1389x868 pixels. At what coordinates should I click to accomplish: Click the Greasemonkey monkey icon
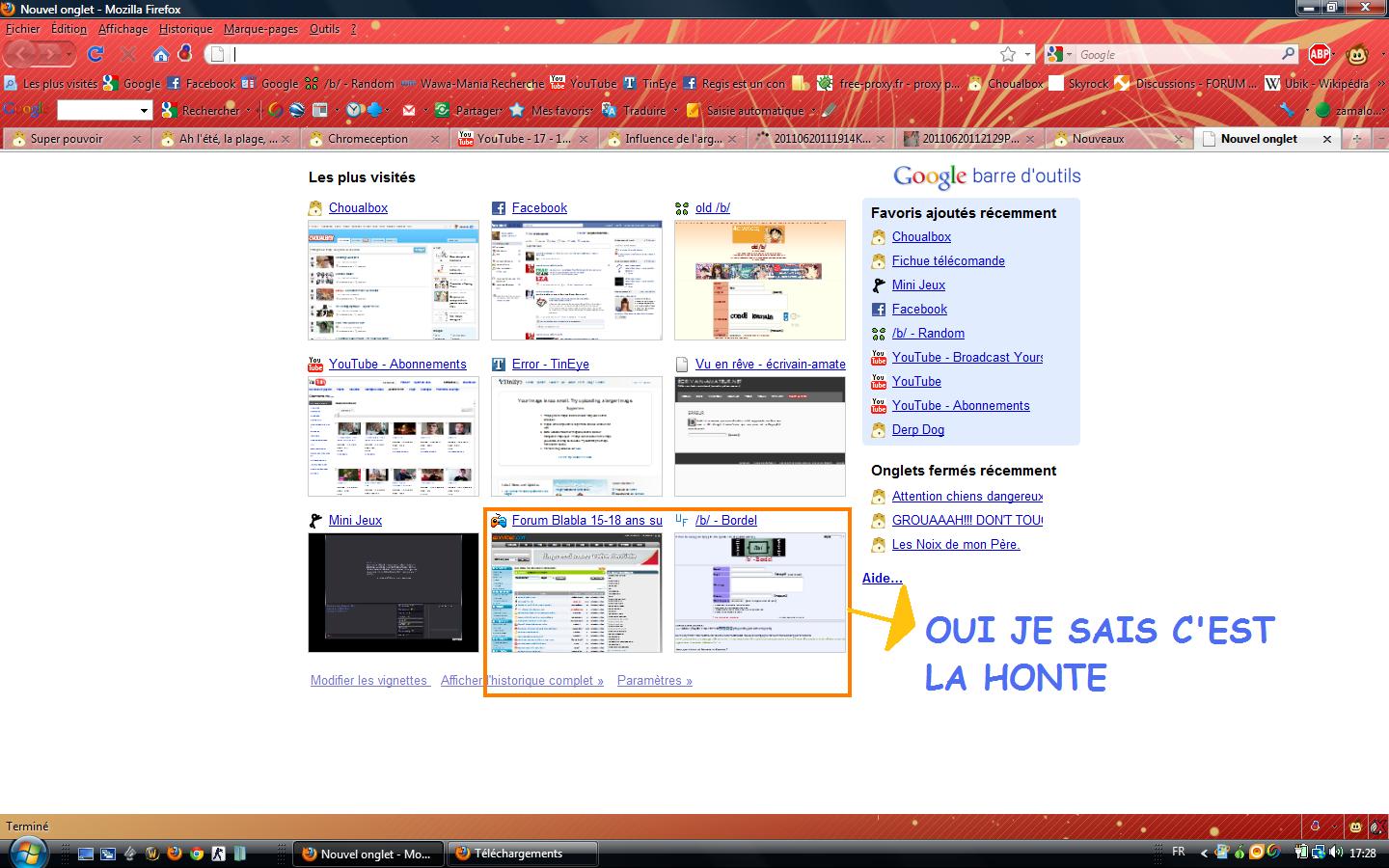pyautogui.click(x=1357, y=54)
